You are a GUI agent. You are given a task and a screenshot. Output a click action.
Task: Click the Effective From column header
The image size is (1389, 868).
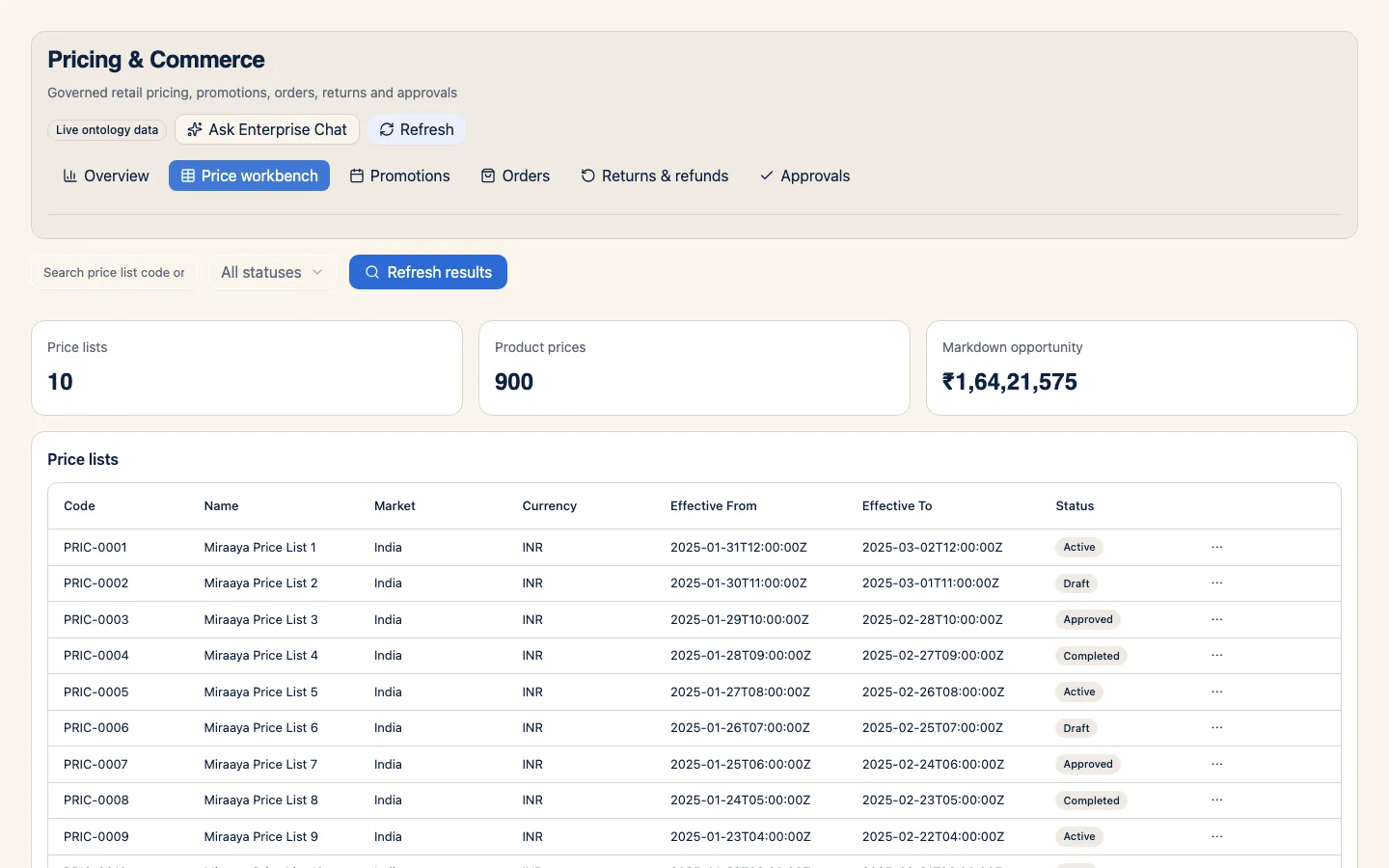(714, 505)
